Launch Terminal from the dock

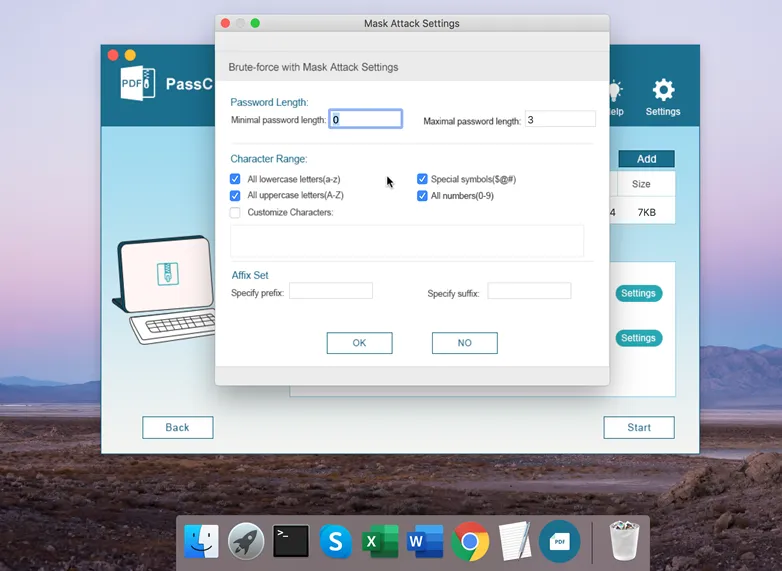click(291, 541)
